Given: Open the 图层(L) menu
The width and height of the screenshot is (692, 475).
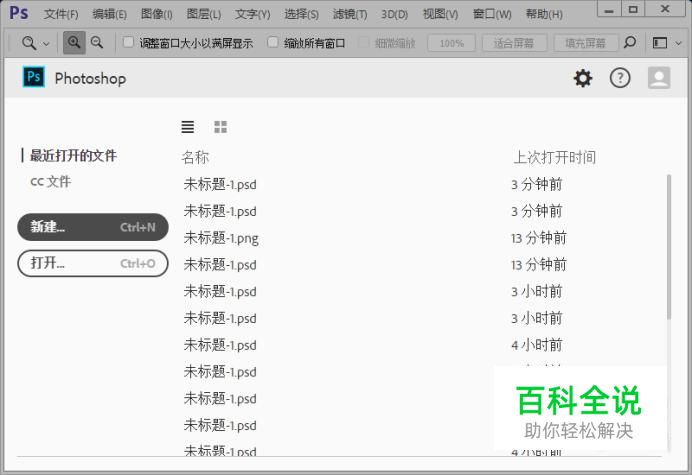Looking at the screenshot, I should point(203,15).
